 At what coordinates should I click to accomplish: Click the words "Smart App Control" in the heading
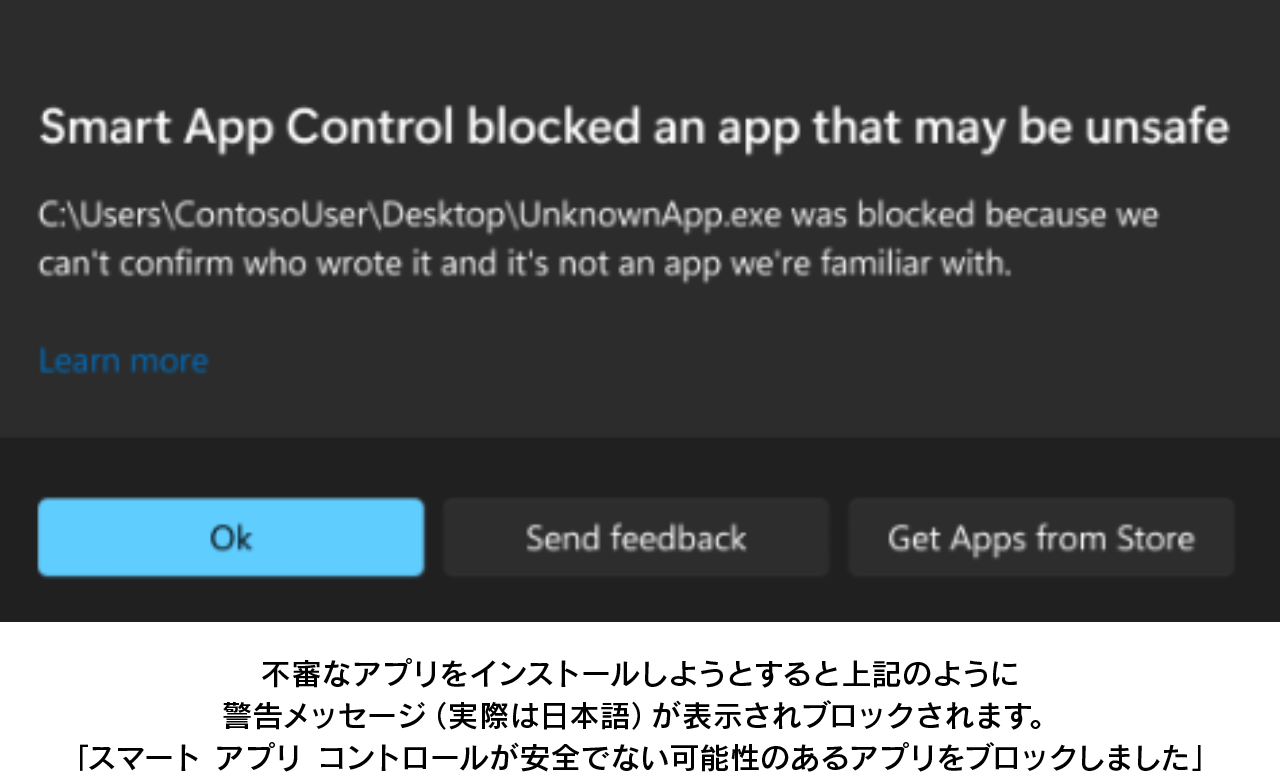click(x=246, y=128)
